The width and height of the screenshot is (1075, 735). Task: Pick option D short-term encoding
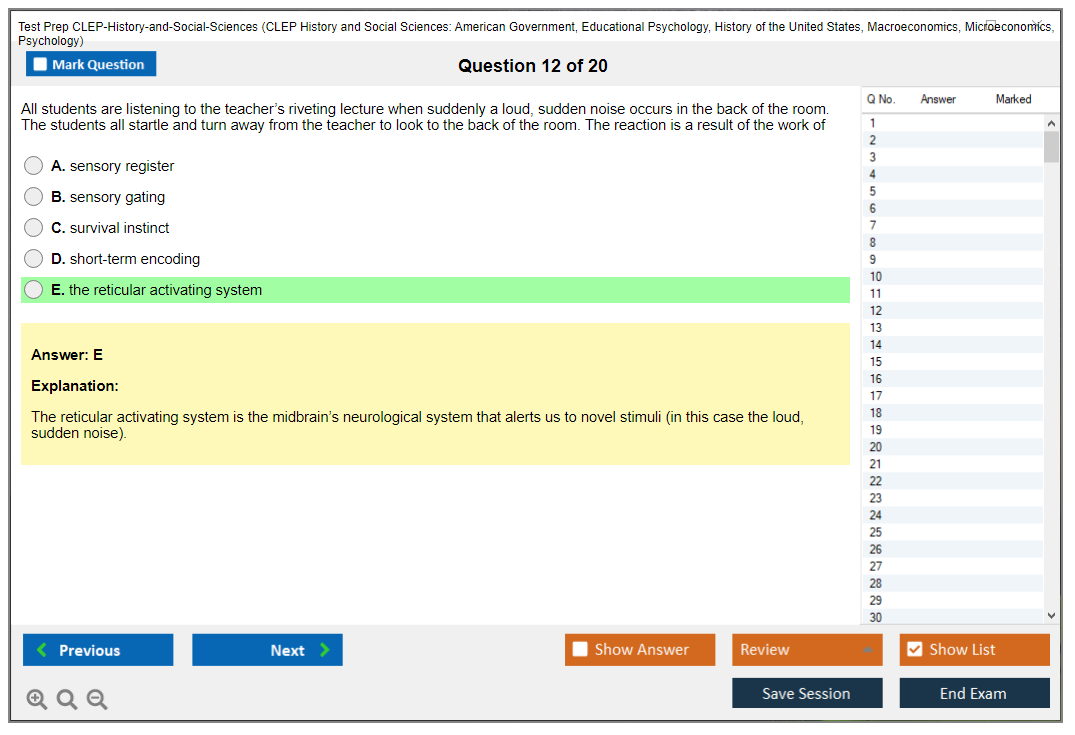pos(34,259)
